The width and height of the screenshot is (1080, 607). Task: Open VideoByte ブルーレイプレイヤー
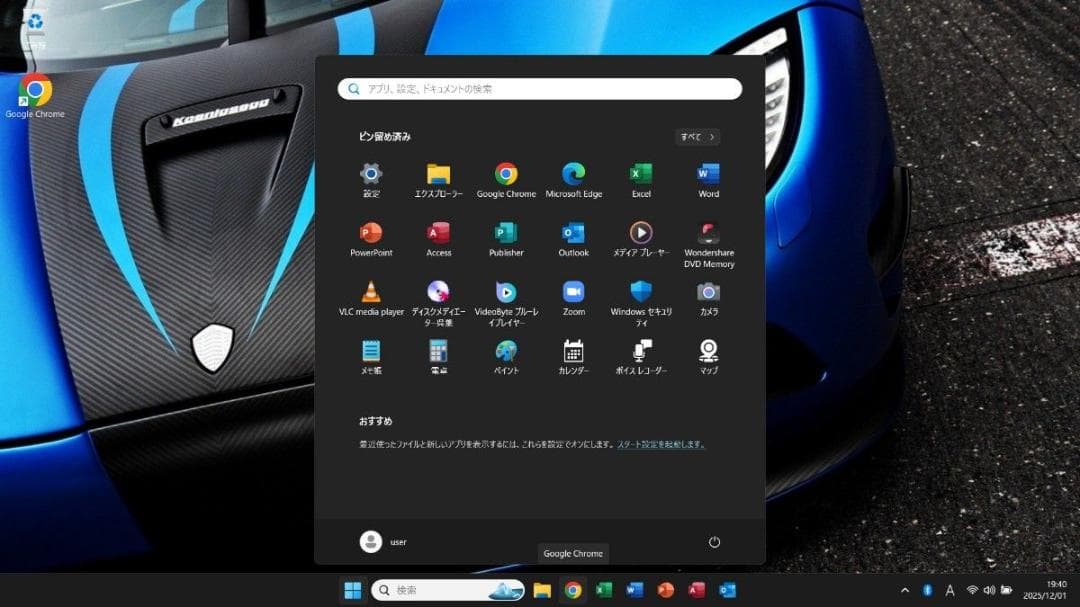tap(506, 293)
